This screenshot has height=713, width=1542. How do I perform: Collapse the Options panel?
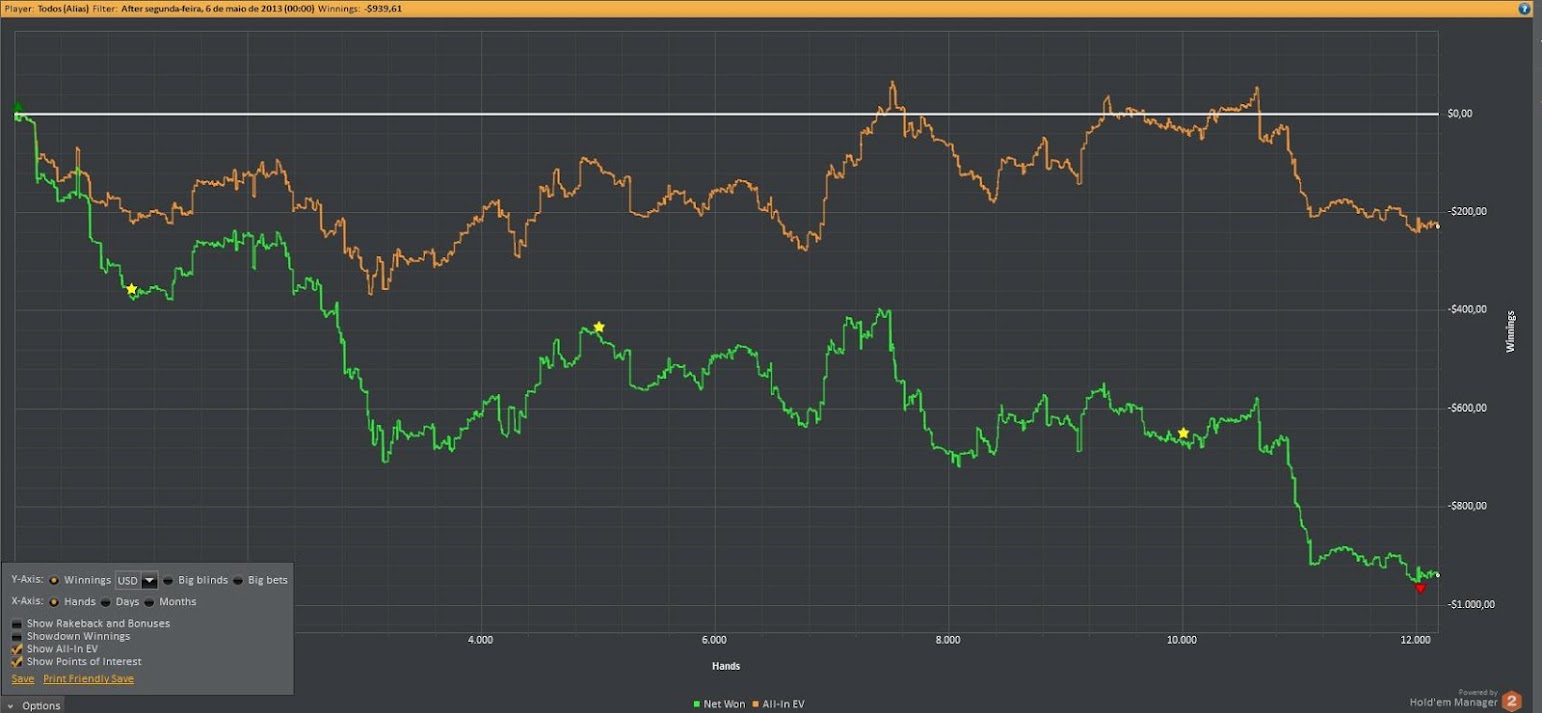pos(34,705)
